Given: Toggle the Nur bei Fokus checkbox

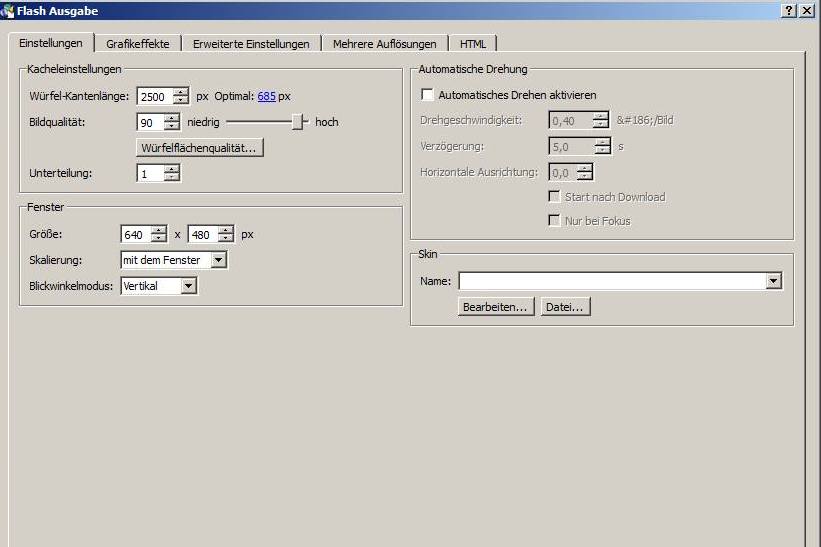Looking at the screenshot, I should tap(554, 221).
